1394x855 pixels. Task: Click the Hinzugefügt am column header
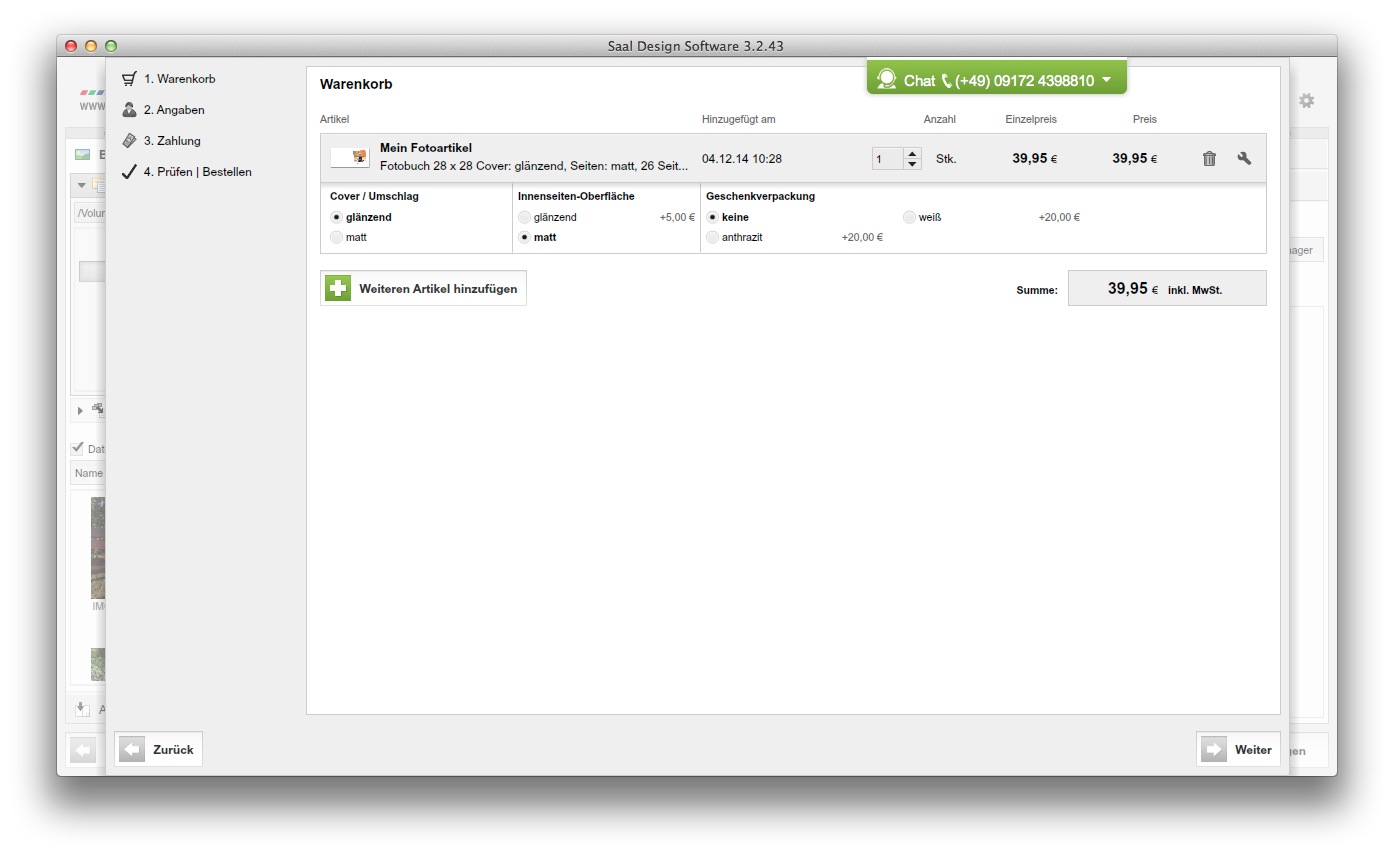(x=738, y=119)
